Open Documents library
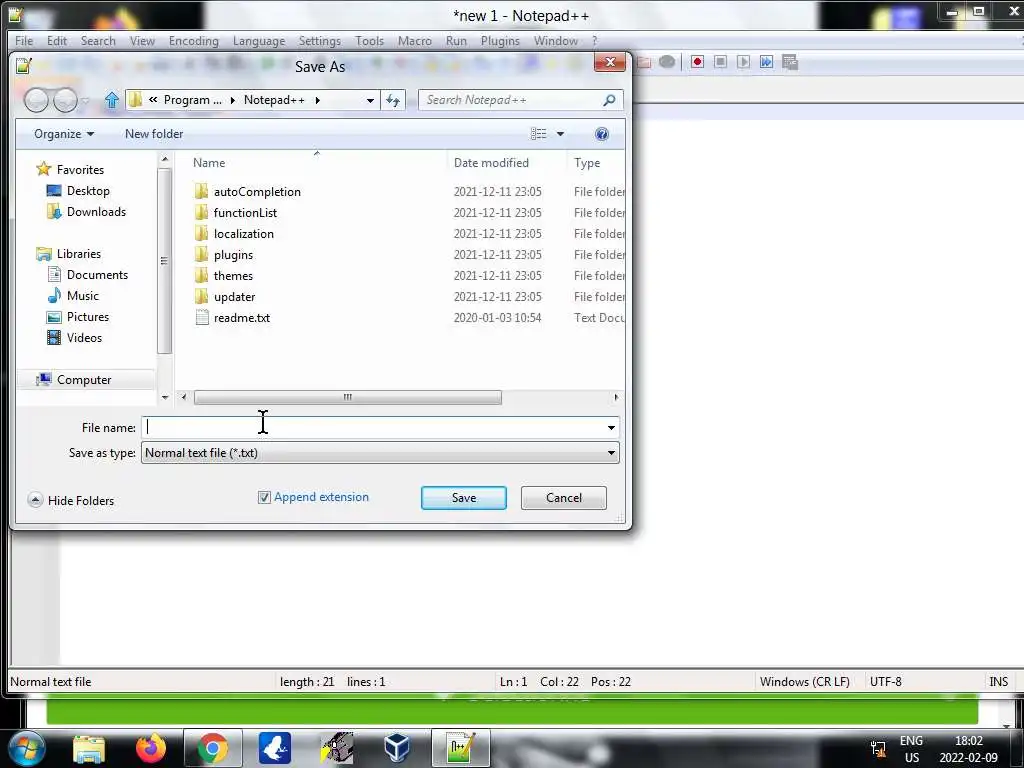The width and height of the screenshot is (1024, 768). pos(97,274)
